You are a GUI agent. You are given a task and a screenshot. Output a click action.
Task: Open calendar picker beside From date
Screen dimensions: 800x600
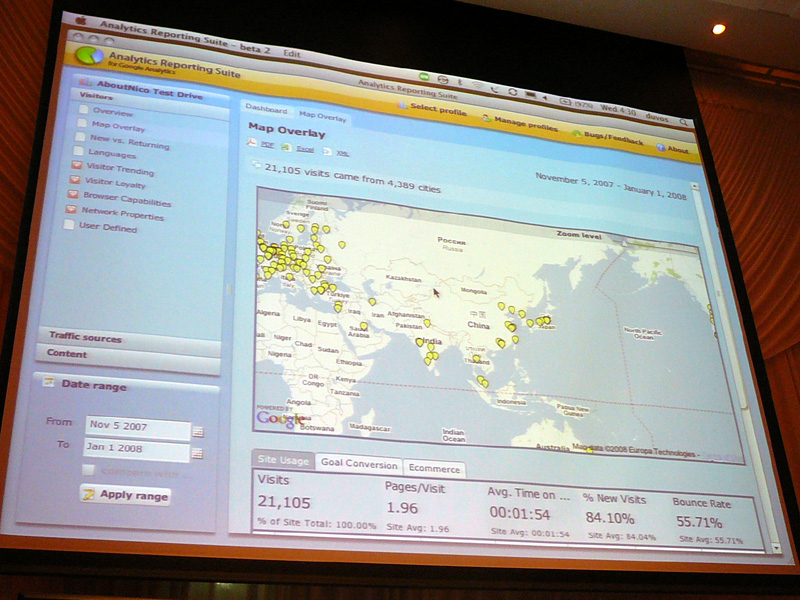pyautogui.click(x=198, y=432)
